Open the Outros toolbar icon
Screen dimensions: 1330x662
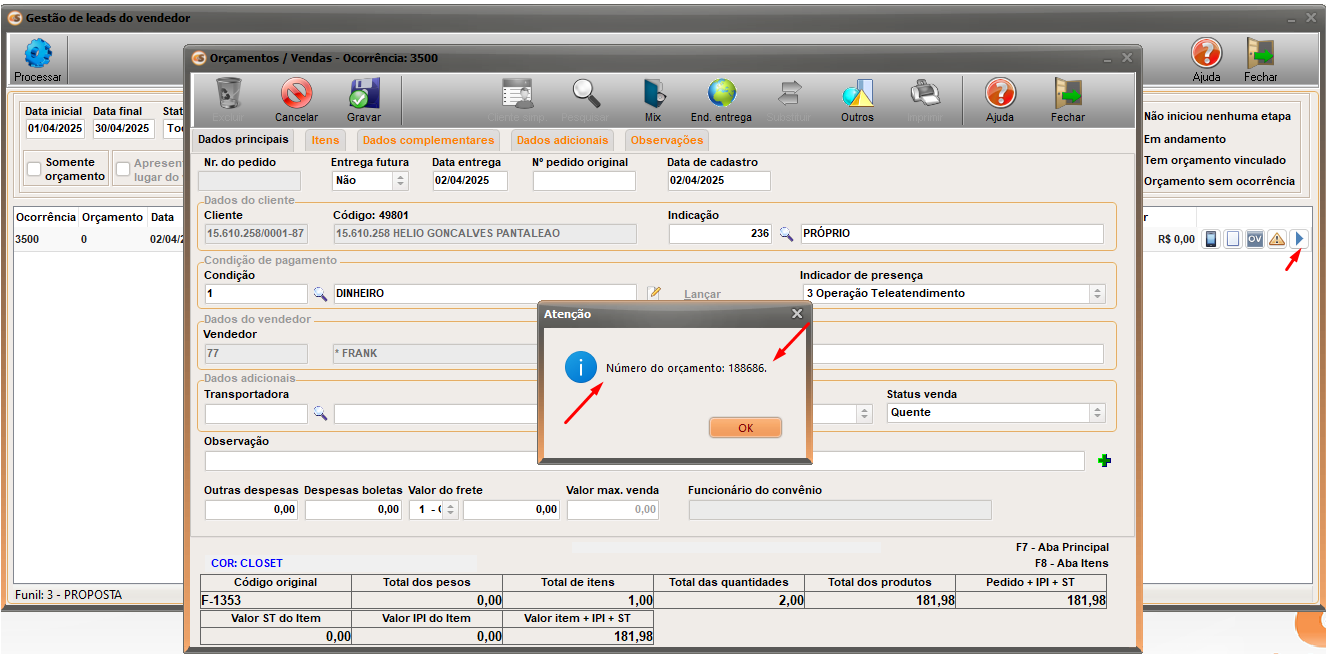[x=857, y=94]
